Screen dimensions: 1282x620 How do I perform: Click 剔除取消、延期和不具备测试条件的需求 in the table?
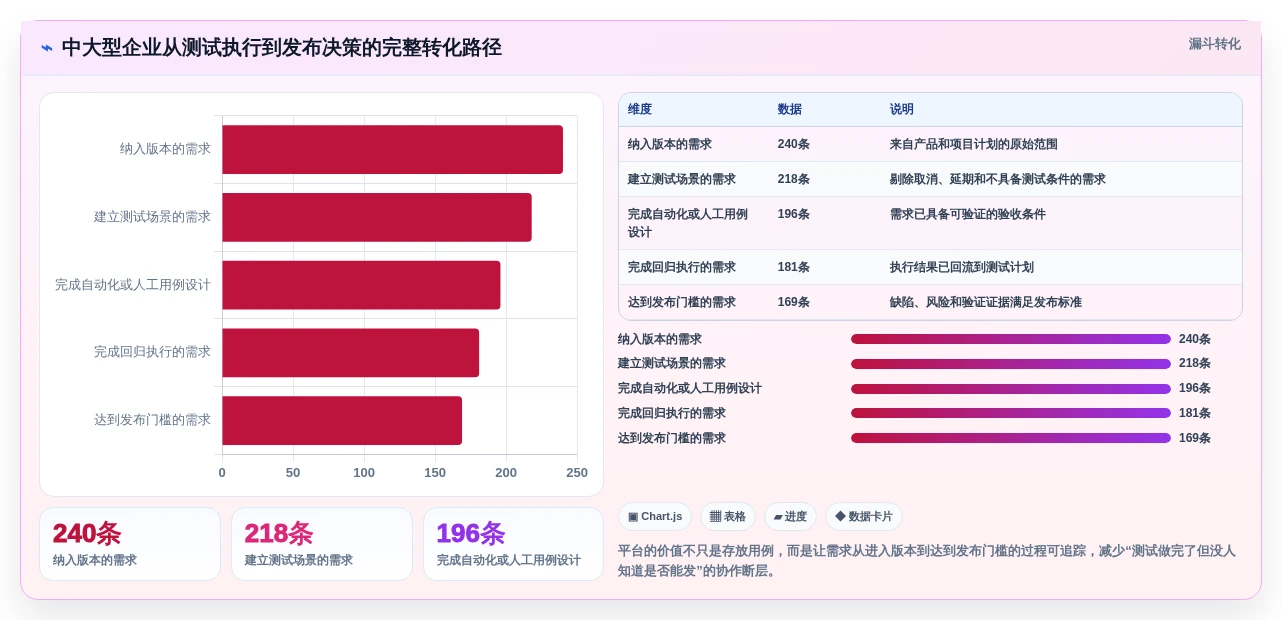coord(997,179)
